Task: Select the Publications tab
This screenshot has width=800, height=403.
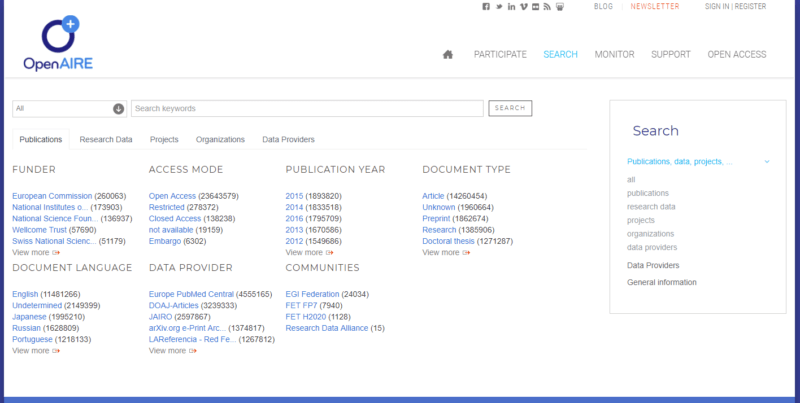Action: 41,139
